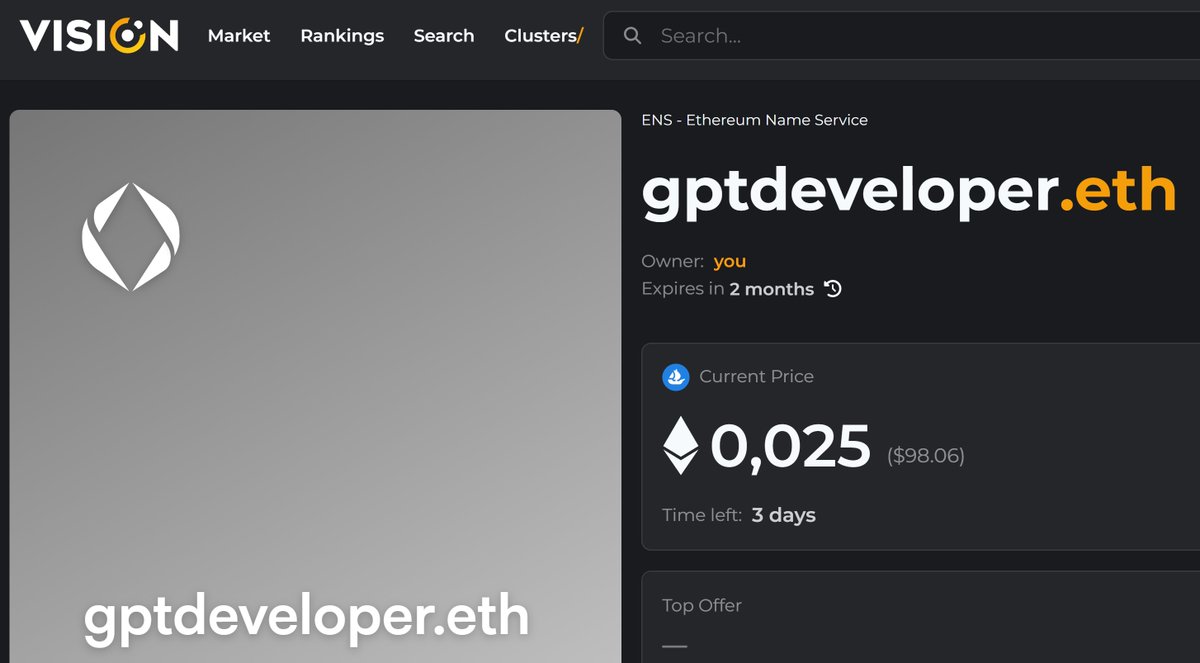Screen dimensions: 1200x663
Task: Click the gptdeveloper.eth title heading
Action: [x=908, y=190]
